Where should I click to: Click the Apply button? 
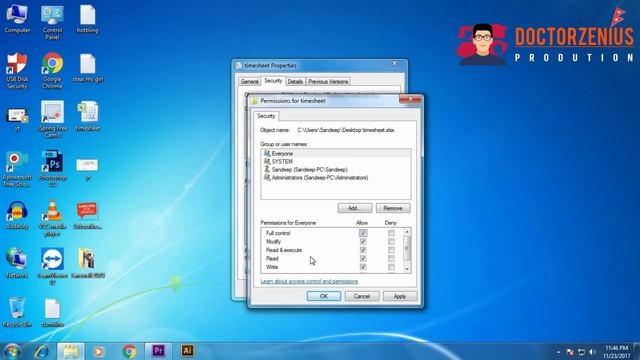(x=400, y=296)
